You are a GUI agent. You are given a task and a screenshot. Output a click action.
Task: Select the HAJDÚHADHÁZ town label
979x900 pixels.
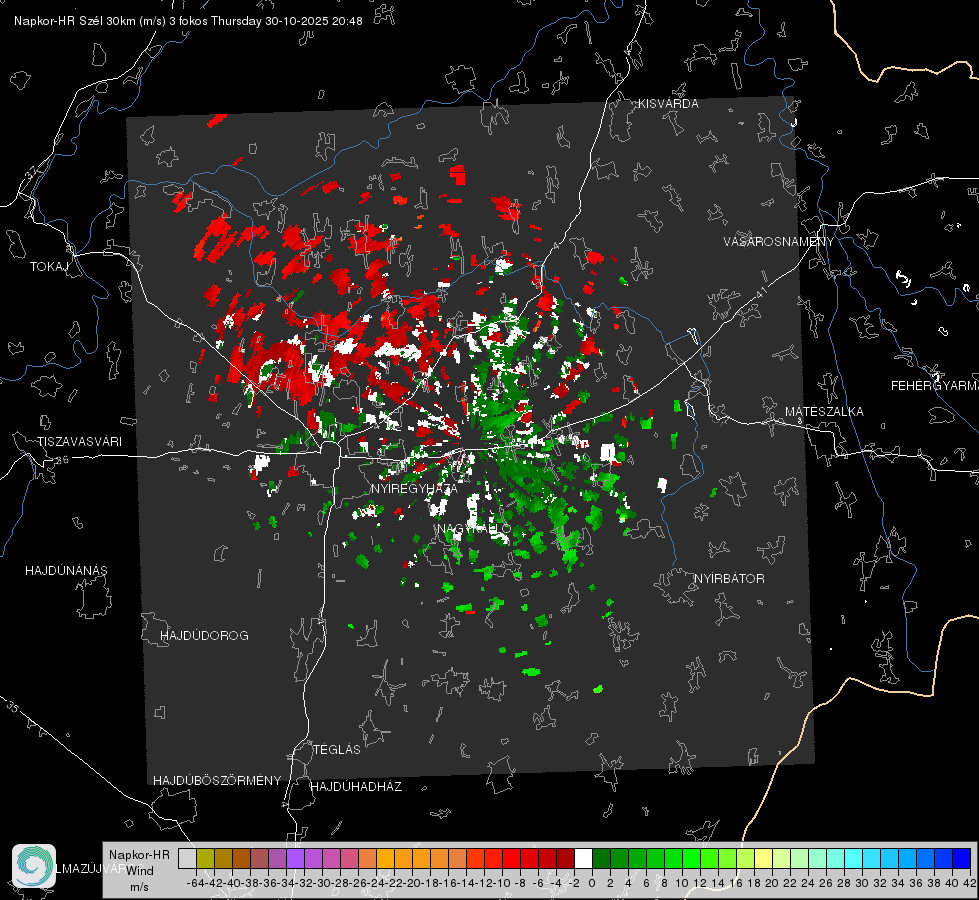[356, 787]
